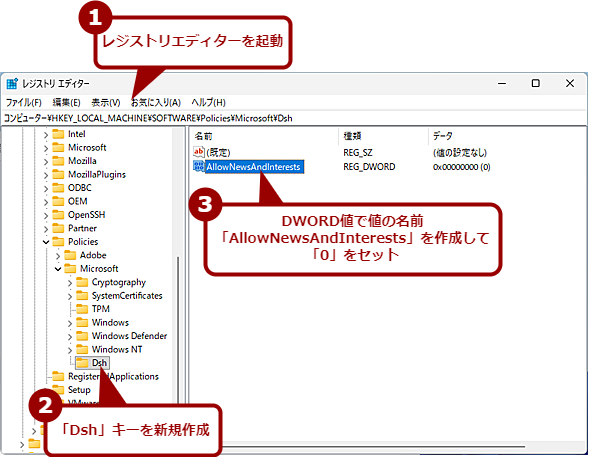Image resolution: width=589 pixels, height=457 pixels.
Task: Expand the Windows NT key
Action: [70, 350]
